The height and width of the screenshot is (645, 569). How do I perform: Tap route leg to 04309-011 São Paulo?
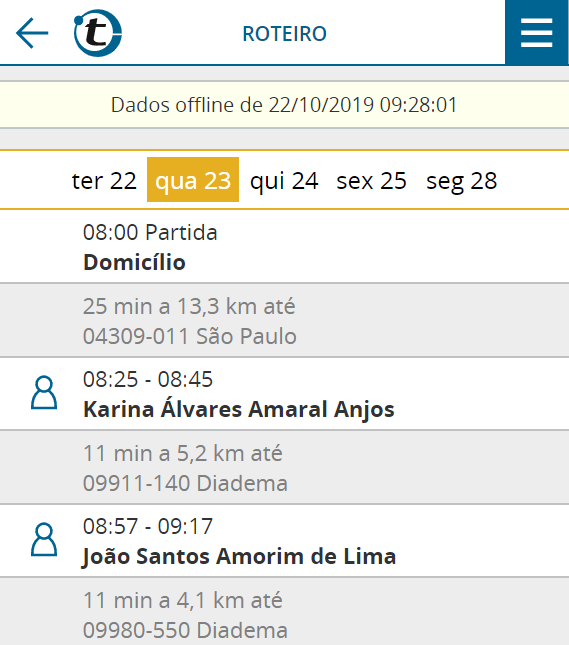pyautogui.click(x=284, y=320)
